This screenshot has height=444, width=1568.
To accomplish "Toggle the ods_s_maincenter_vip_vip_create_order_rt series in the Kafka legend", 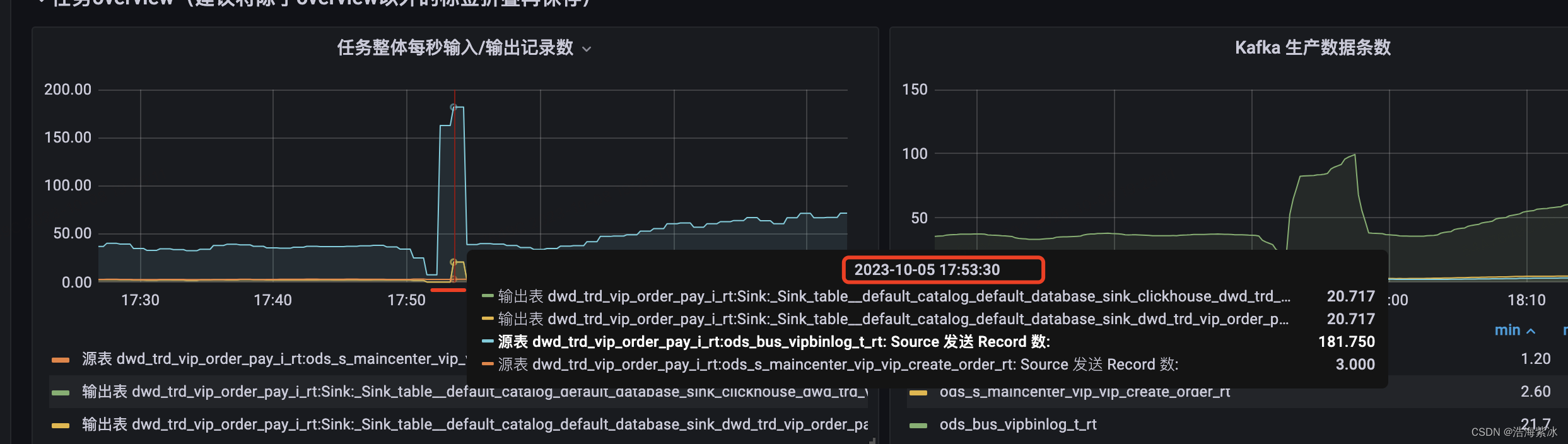I will click(1084, 392).
